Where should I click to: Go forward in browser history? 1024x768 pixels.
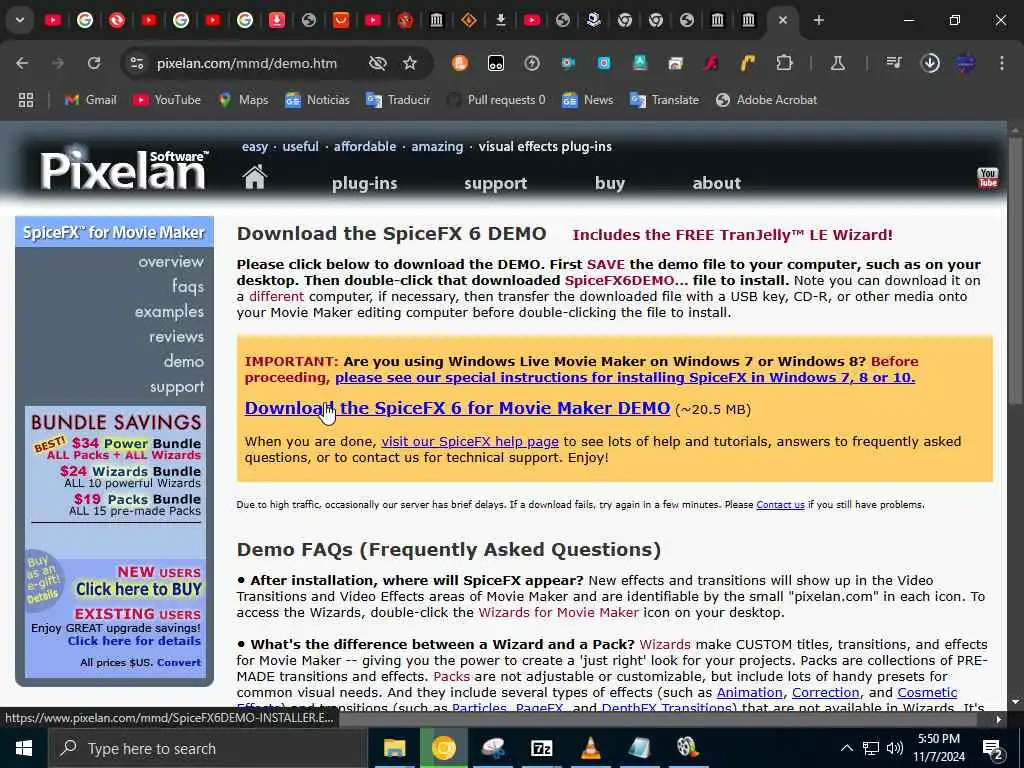[x=58, y=63]
